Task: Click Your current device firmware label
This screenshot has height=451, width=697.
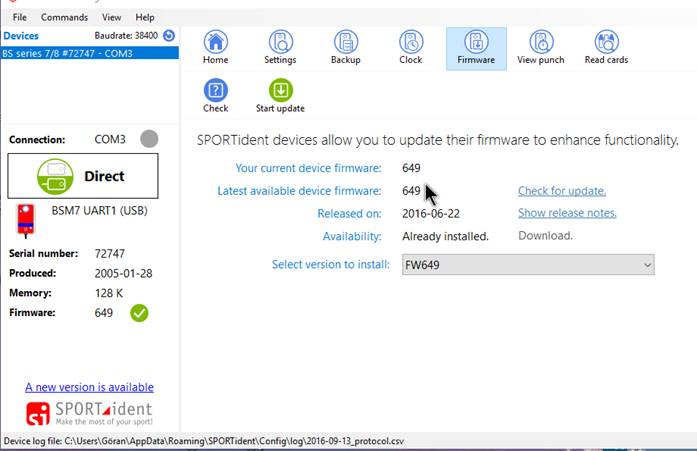Action: [308, 168]
